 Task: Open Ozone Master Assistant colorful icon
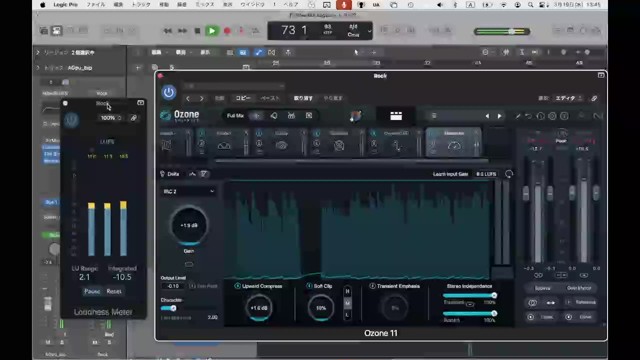point(356,116)
